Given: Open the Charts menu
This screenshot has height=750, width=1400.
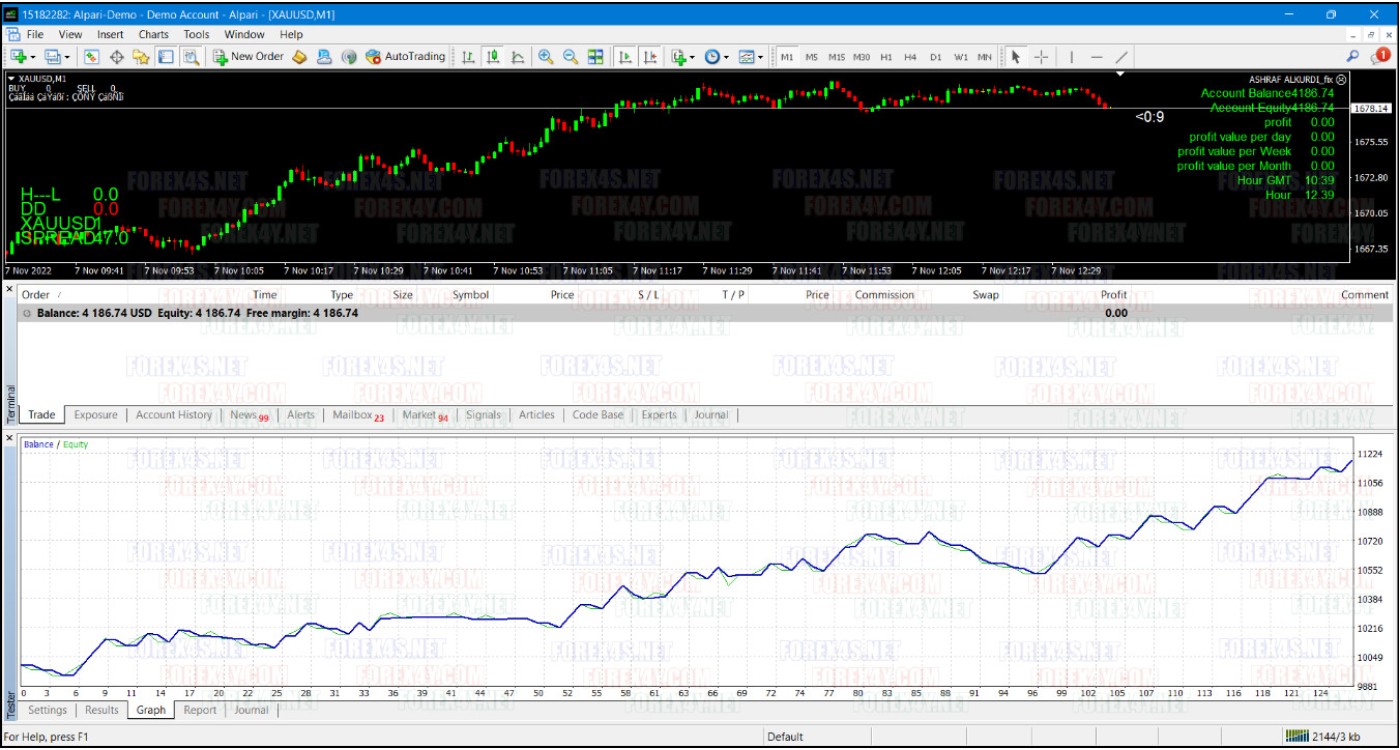Looking at the screenshot, I should click(154, 34).
